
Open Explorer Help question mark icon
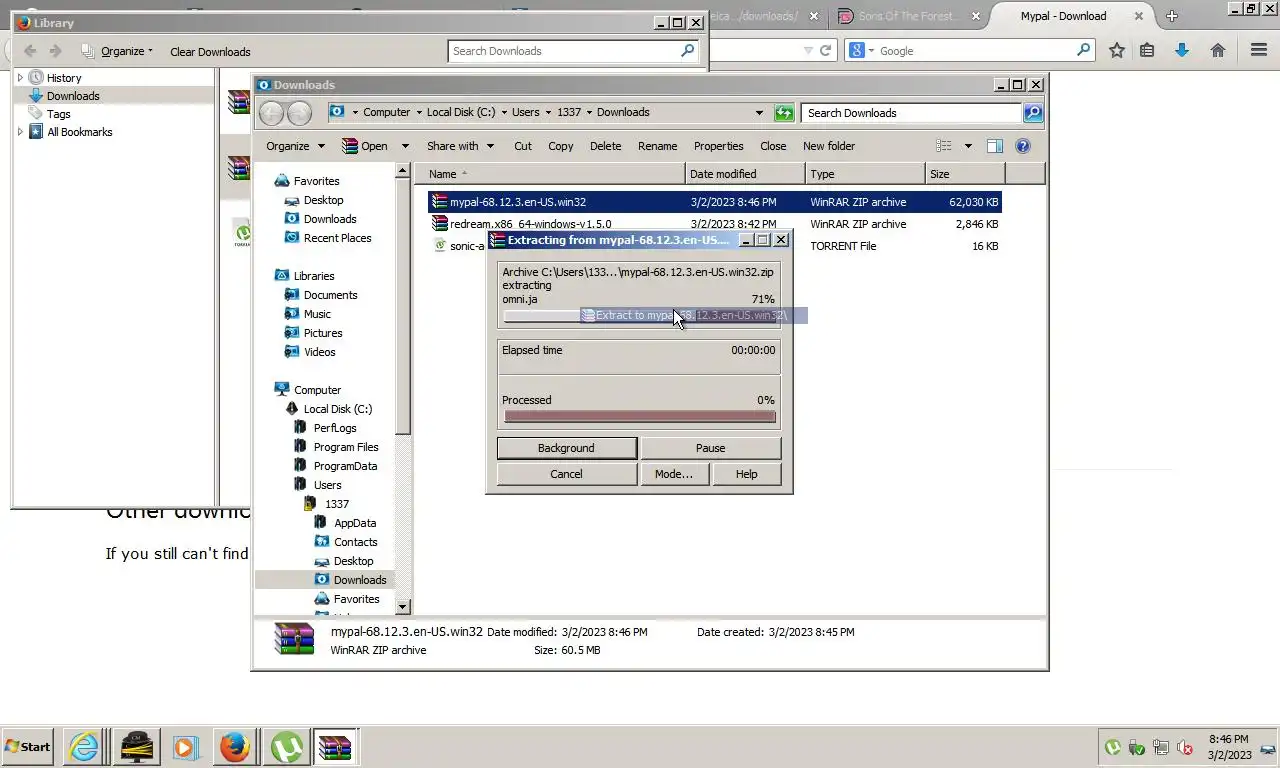coord(1023,146)
